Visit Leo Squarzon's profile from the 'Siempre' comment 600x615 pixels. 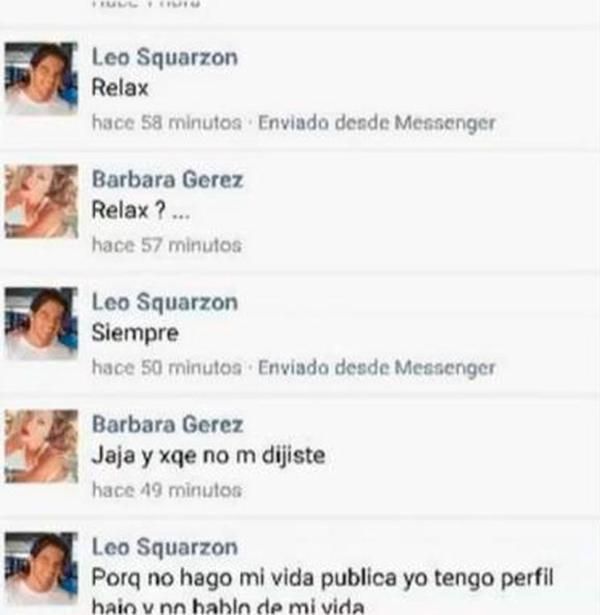(165, 303)
